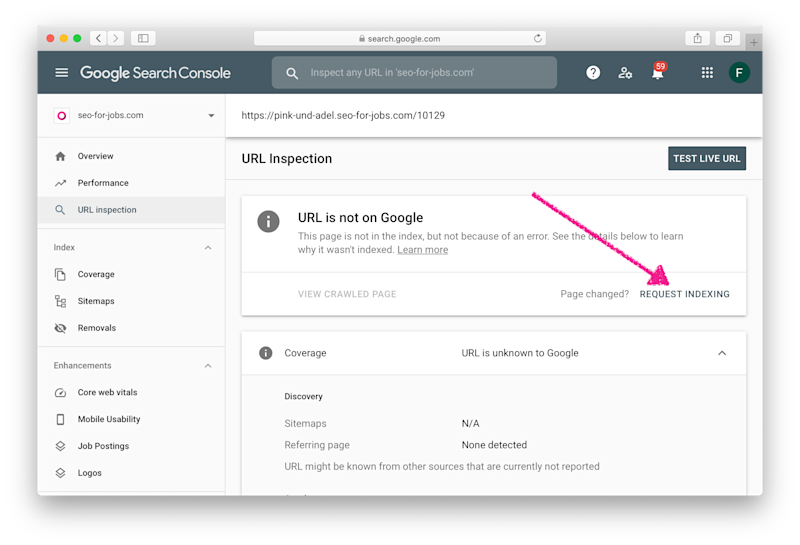Click the TEST LIVE URL button
This screenshot has height=545, width=800.
[707, 158]
